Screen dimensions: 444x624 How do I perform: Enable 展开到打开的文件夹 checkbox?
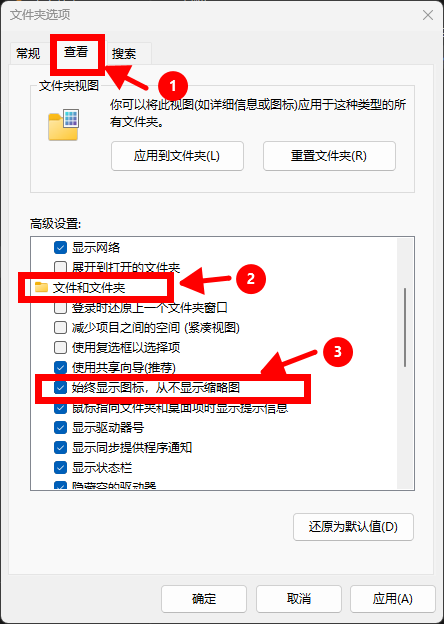tap(60, 267)
